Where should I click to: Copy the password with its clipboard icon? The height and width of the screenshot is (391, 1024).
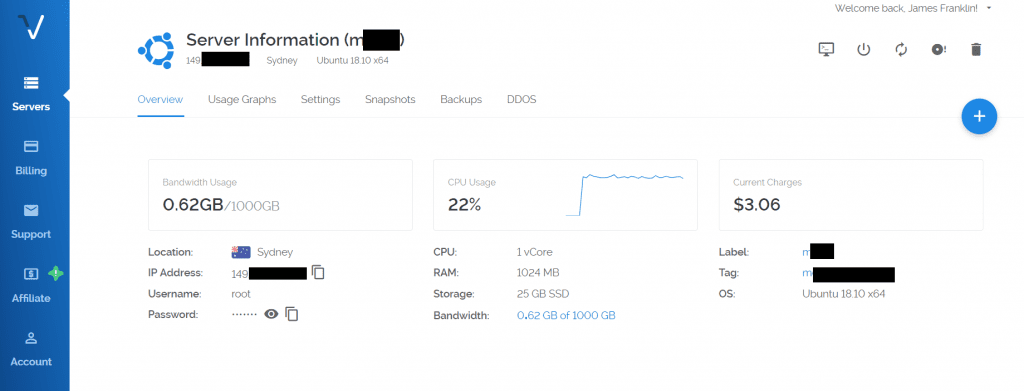coord(292,314)
